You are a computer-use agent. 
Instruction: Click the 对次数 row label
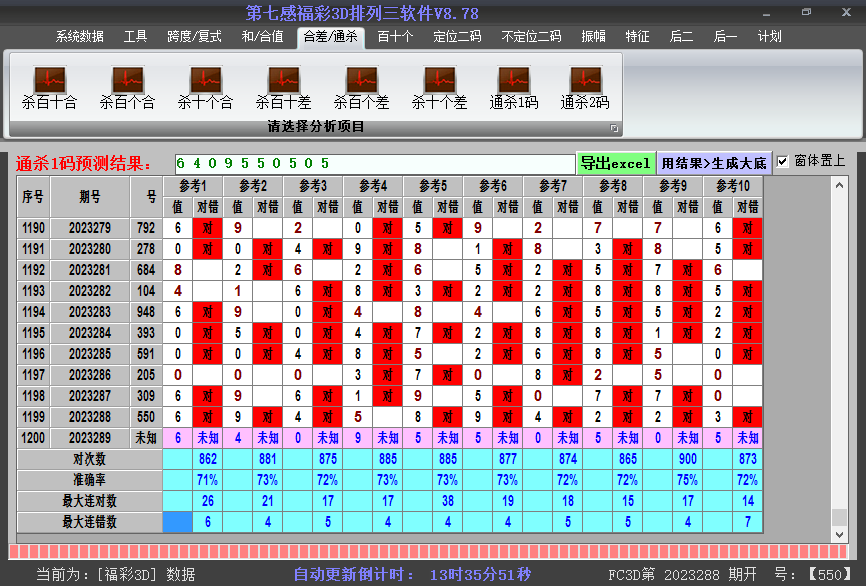(89, 459)
